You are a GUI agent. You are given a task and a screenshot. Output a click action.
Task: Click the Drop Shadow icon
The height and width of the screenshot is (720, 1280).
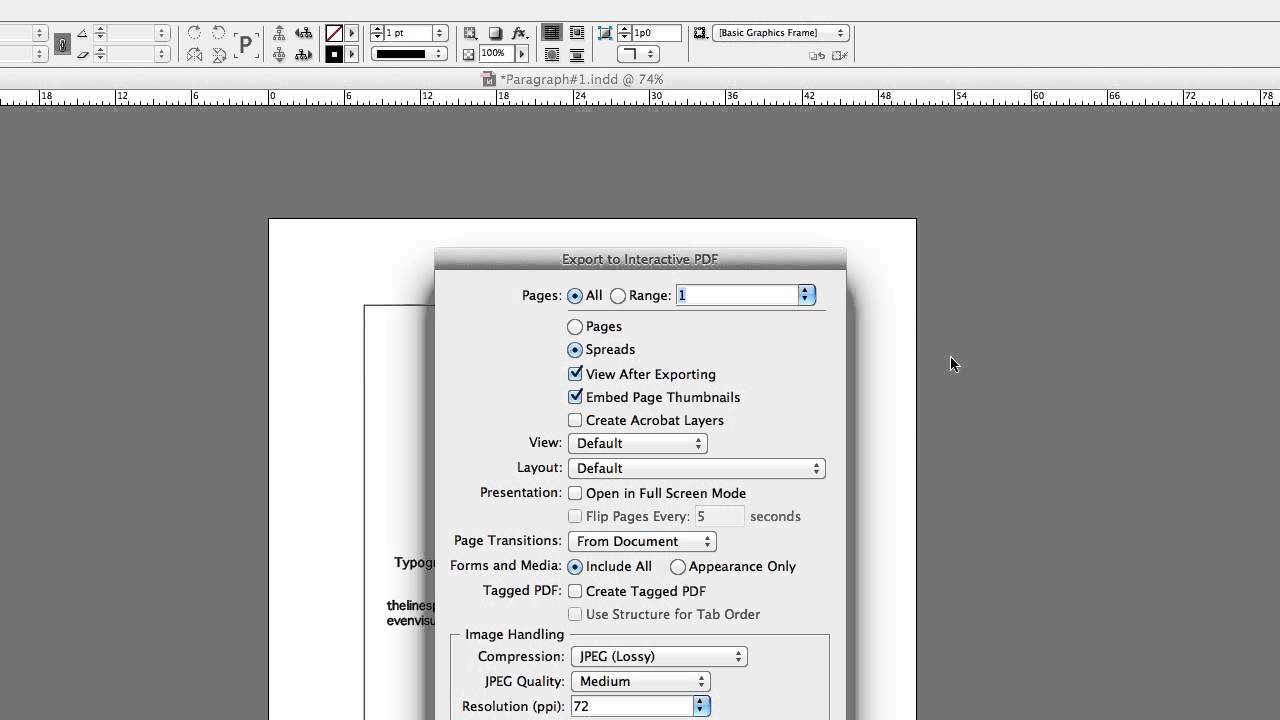[495, 33]
